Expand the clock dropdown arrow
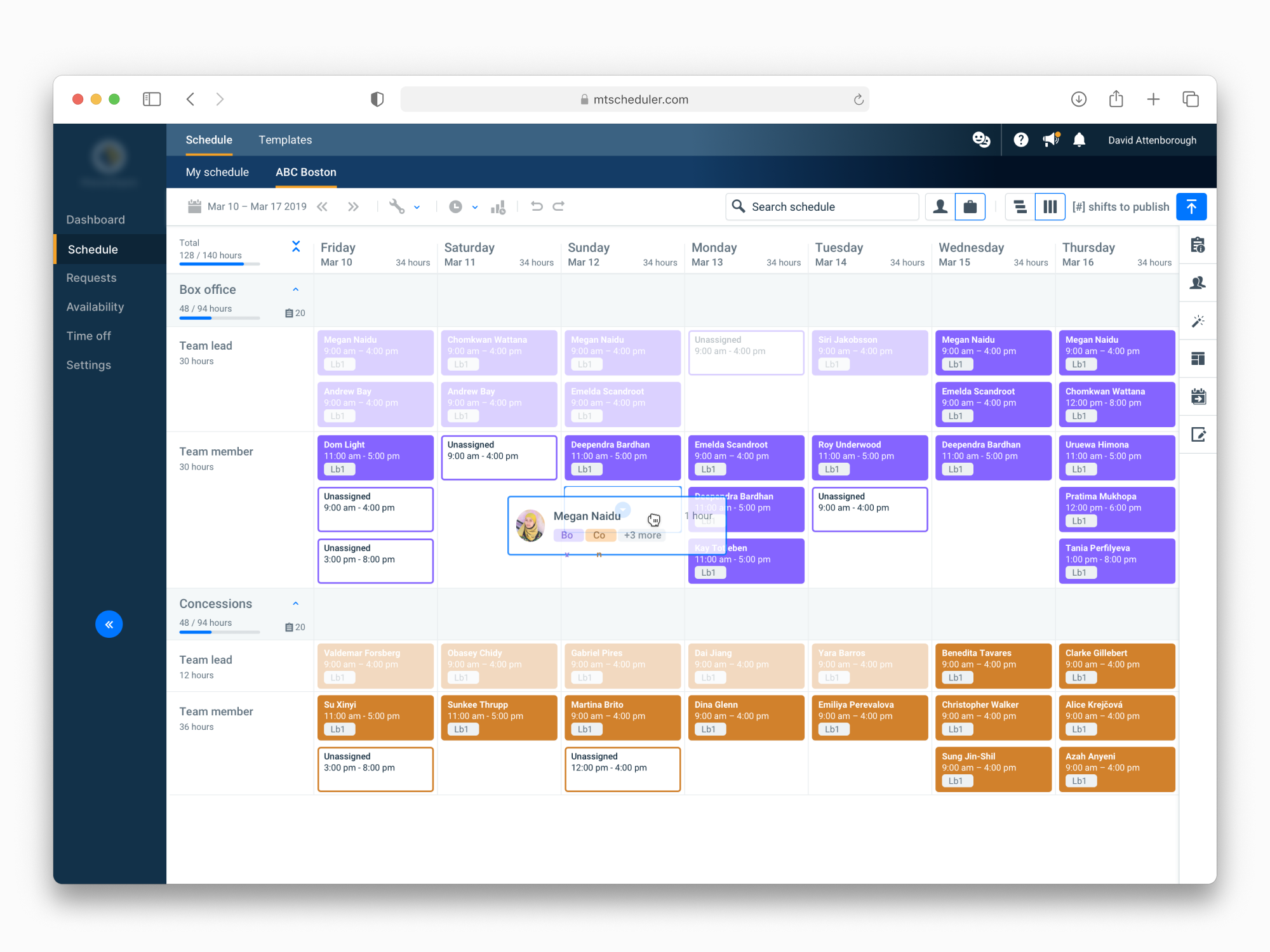Image resolution: width=1270 pixels, height=952 pixels. point(475,208)
